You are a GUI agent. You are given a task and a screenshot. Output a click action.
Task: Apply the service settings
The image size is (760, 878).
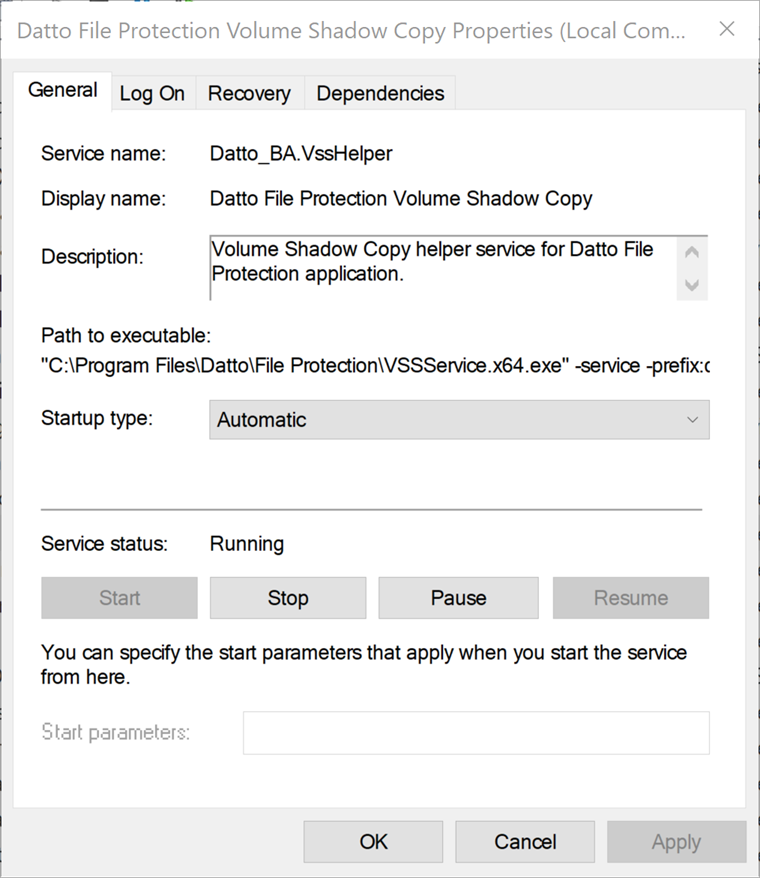click(x=676, y=841)
